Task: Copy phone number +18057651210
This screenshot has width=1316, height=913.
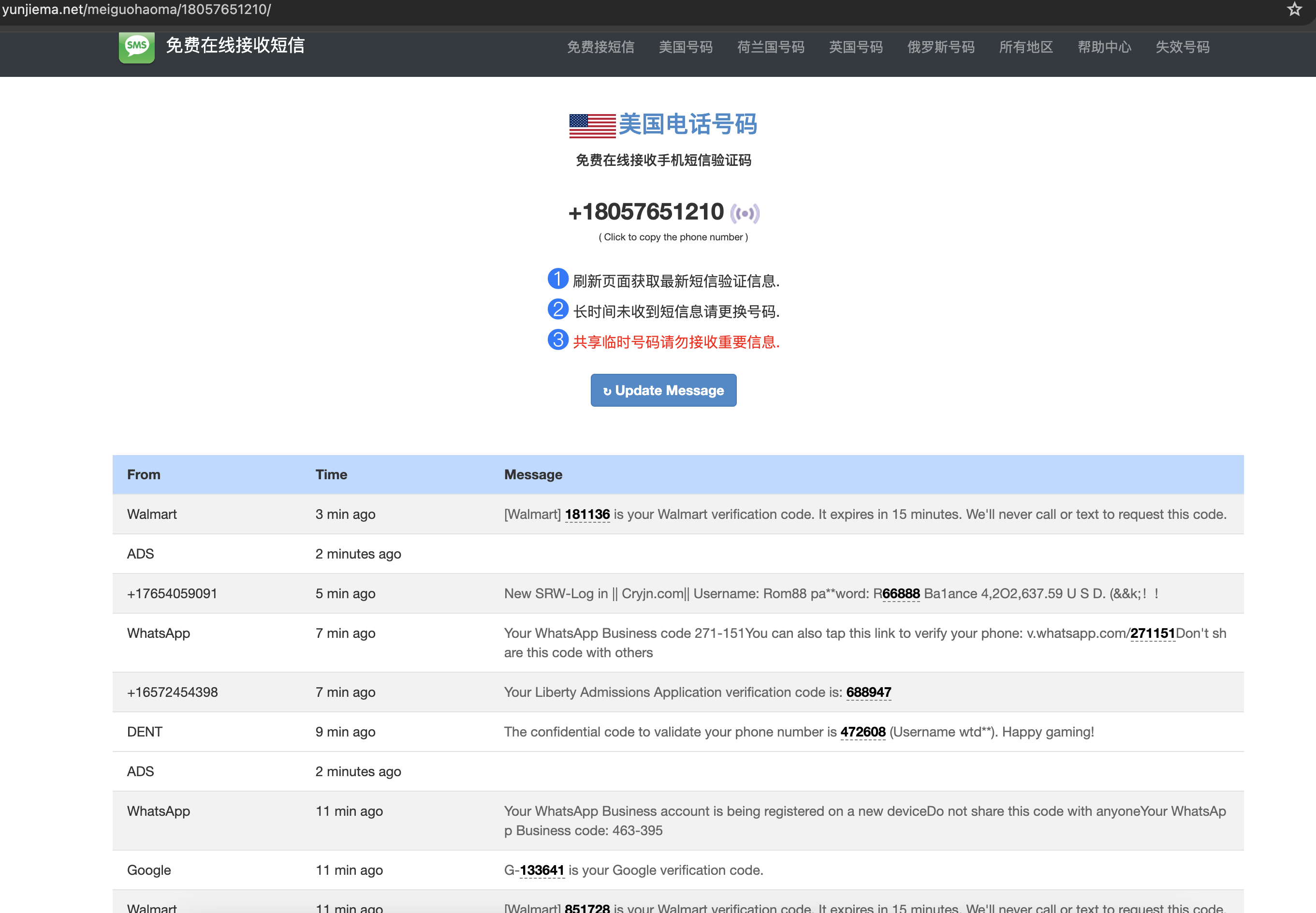Action: click(x=646, y=212)
